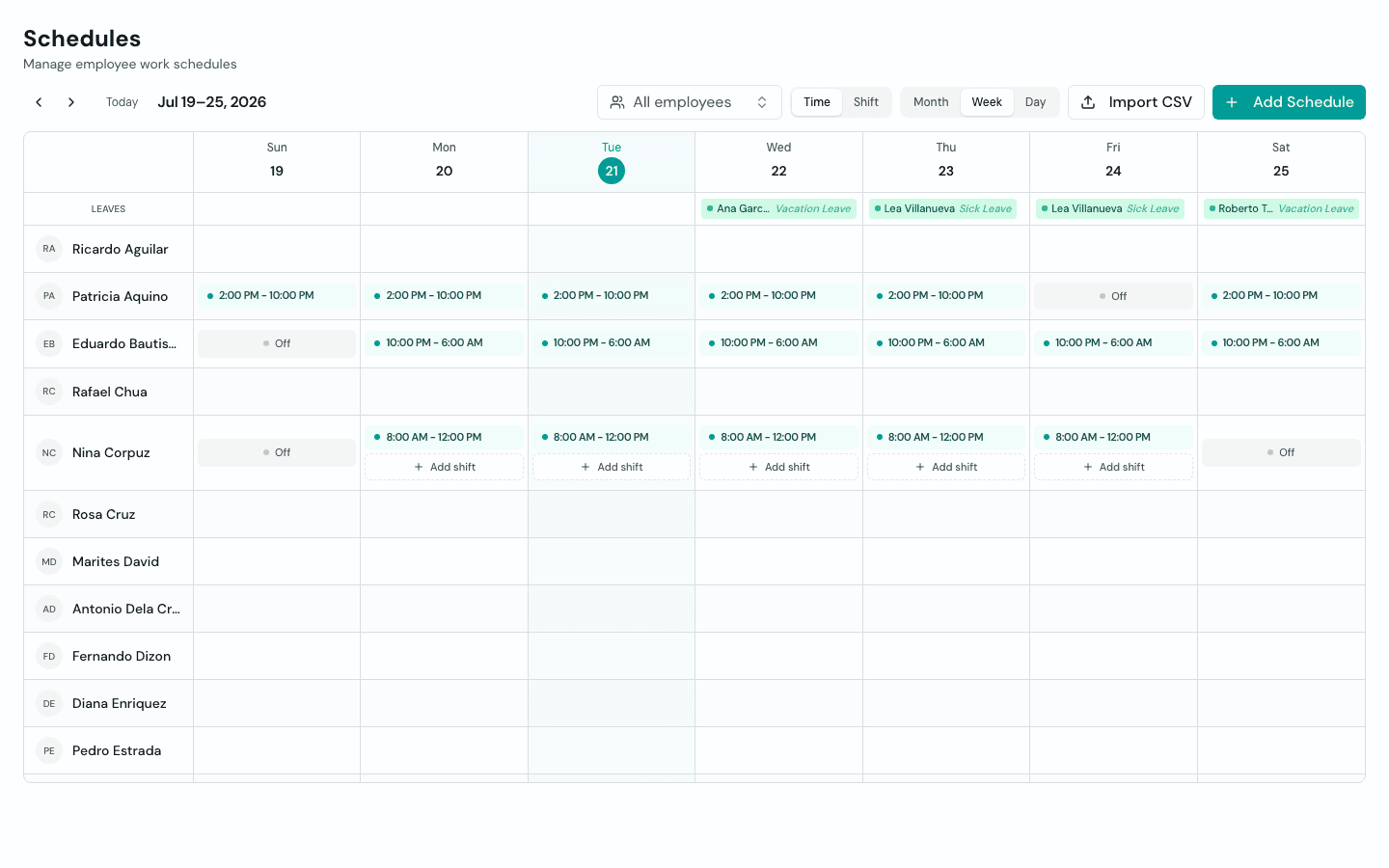1389x868 pixels.
Task: Switch to Shift view toggle
Action: pyautogui.click(x=866, y=102)
